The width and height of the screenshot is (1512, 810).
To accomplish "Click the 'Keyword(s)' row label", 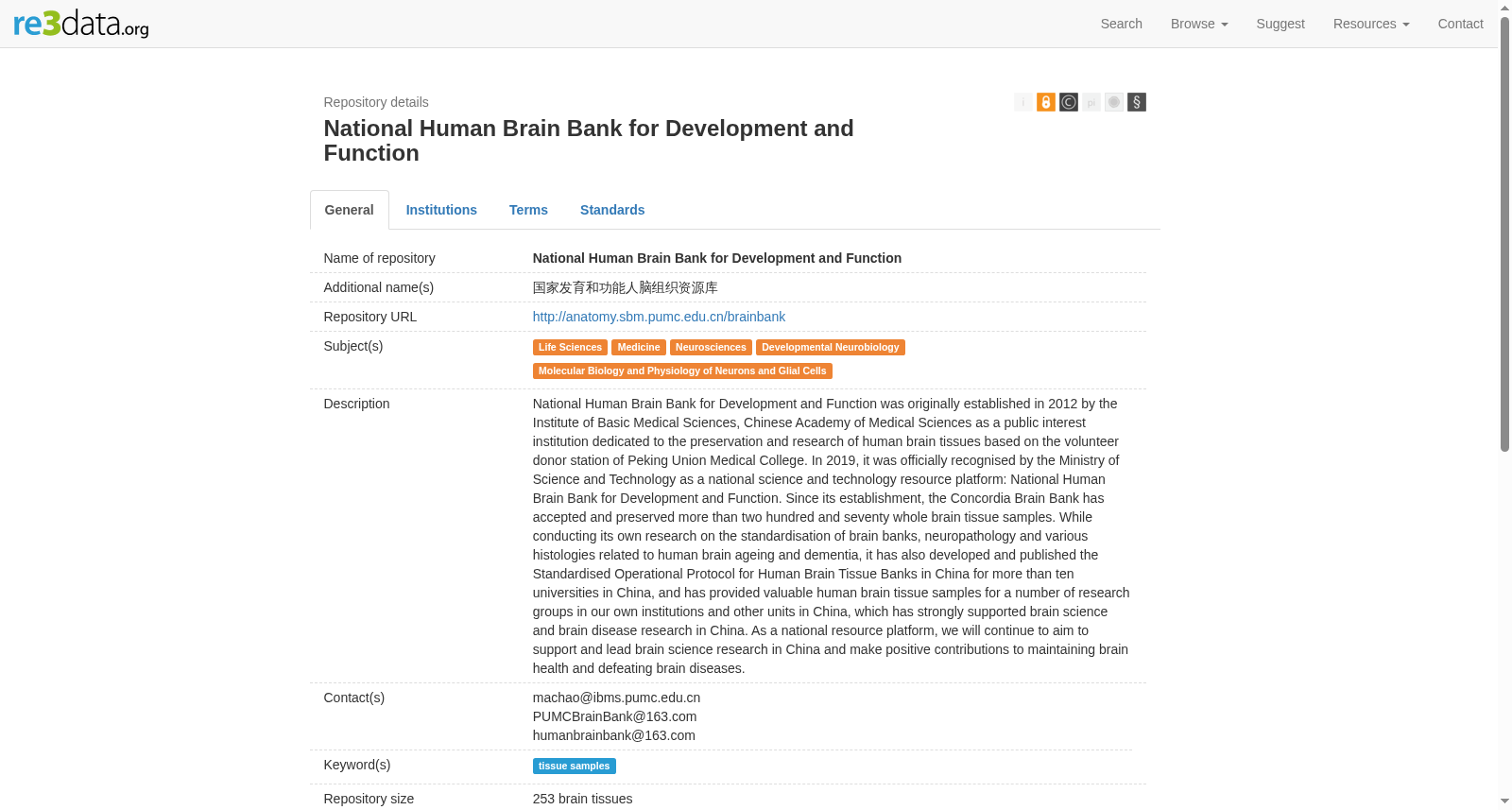I will [x=357, y=765].
